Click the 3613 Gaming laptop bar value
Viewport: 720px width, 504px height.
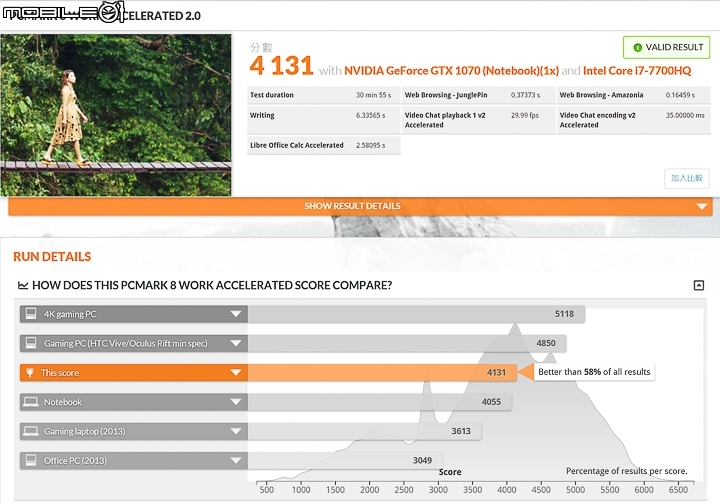pos(461,431)
